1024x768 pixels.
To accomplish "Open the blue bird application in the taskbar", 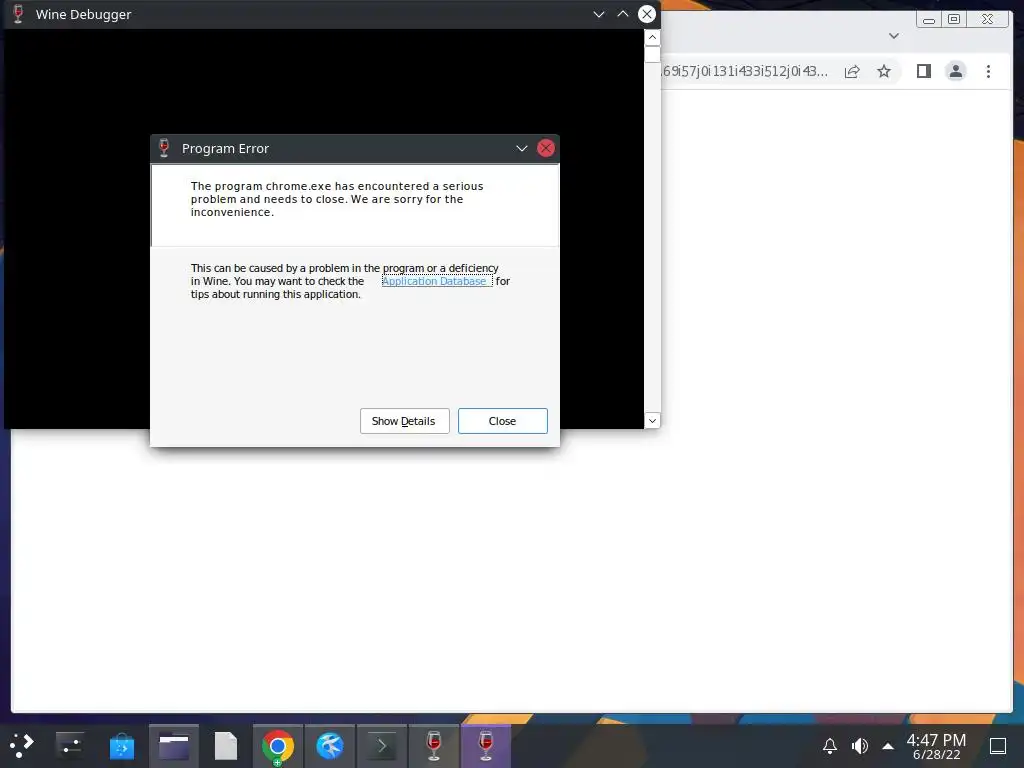I will pos(330,746).
